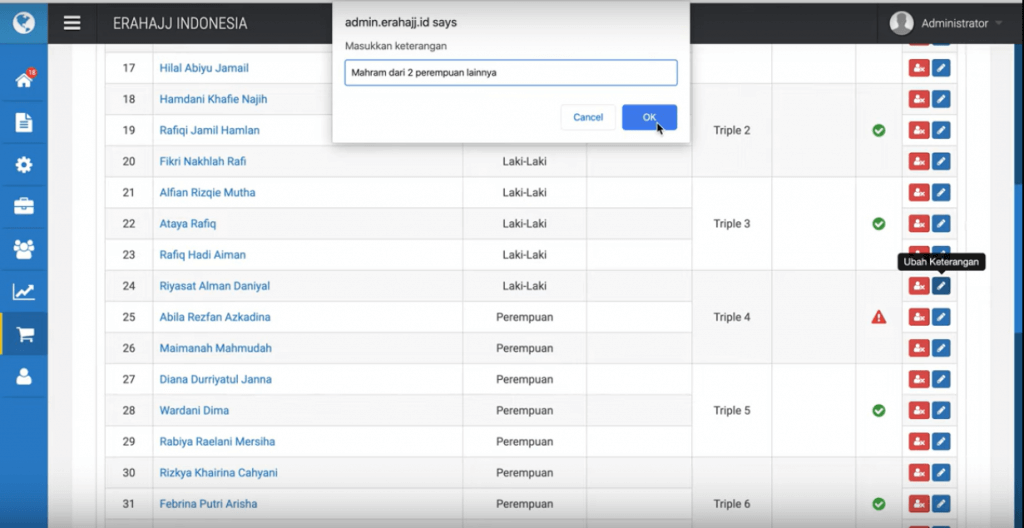
Task: Toggle the hamburger menu in header
Action: point(72,23)
